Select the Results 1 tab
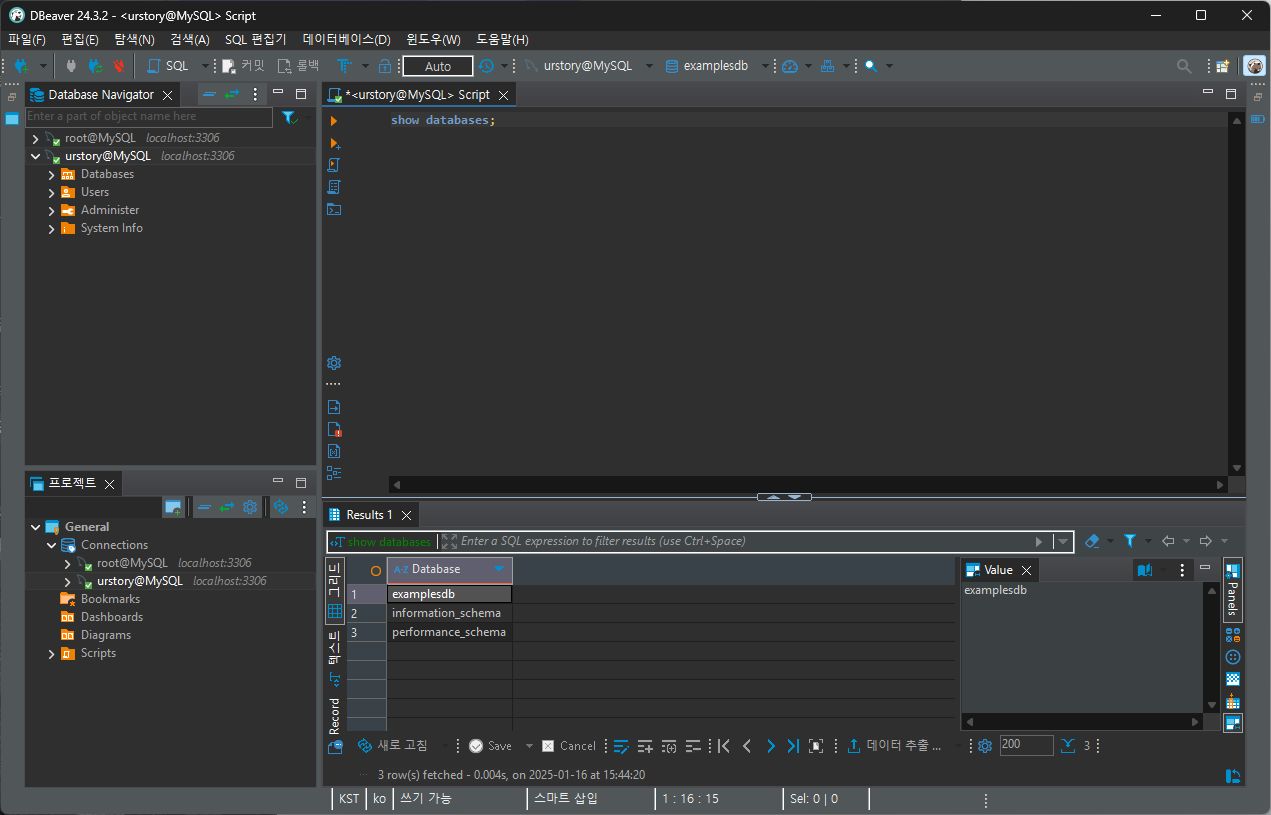This screenshot has height=815, width=1271. (369, 515)
